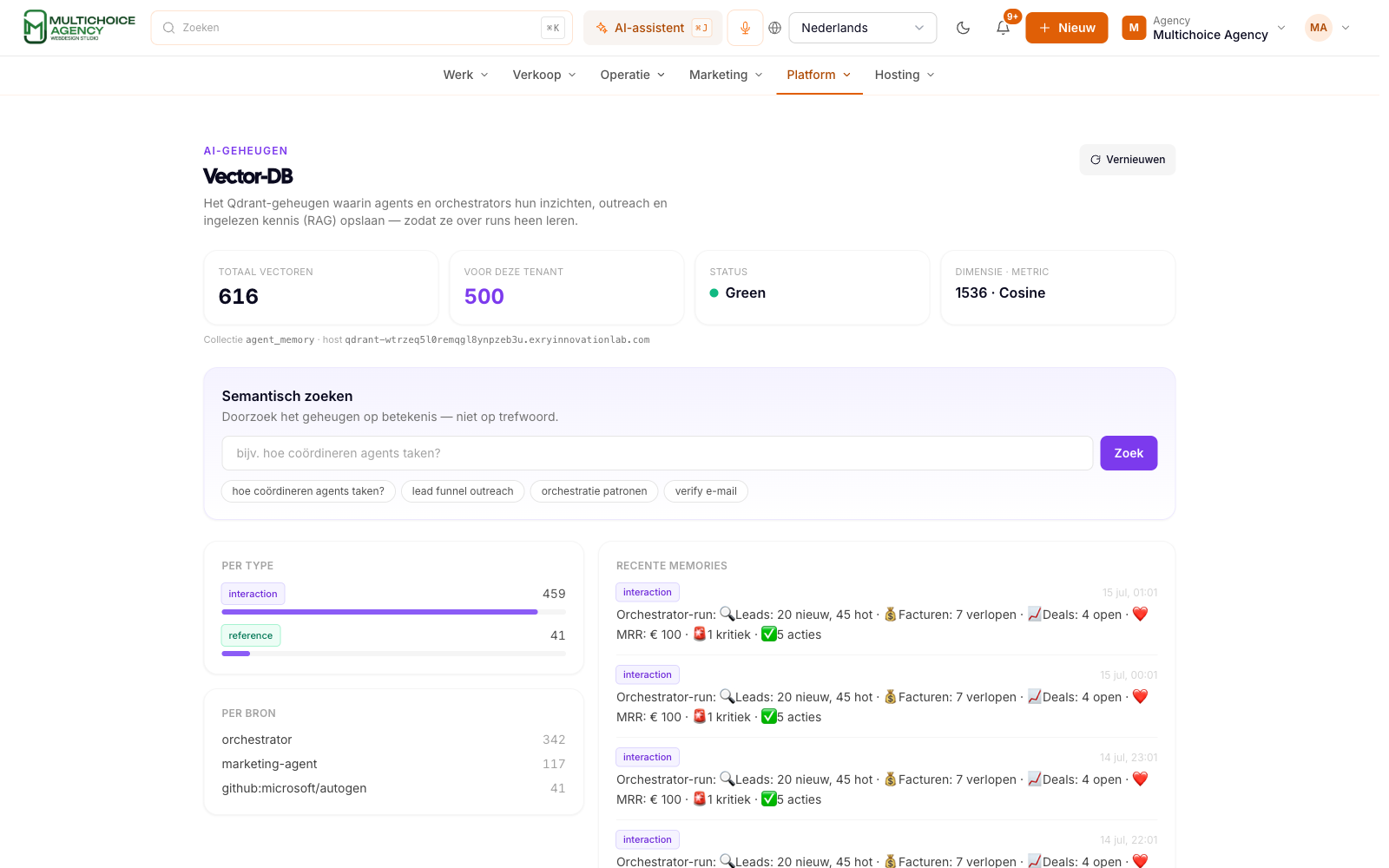Click the Vector-DB page heading
Image resolution: width=1389 pixels, height=868 pixels.
tap(248, 176)
